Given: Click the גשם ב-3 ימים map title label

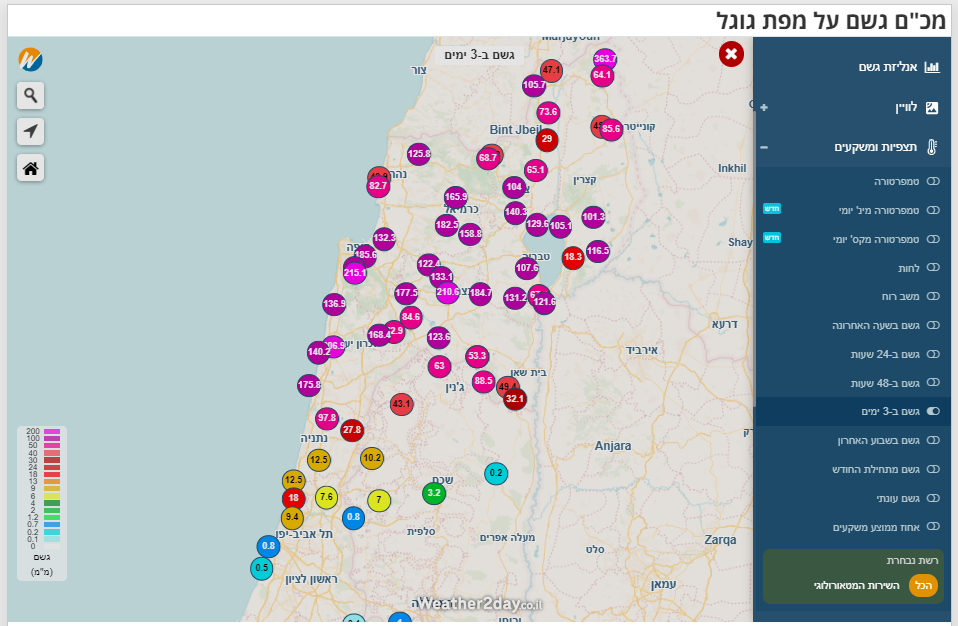Looking at the screenshot, I should 479,55.
